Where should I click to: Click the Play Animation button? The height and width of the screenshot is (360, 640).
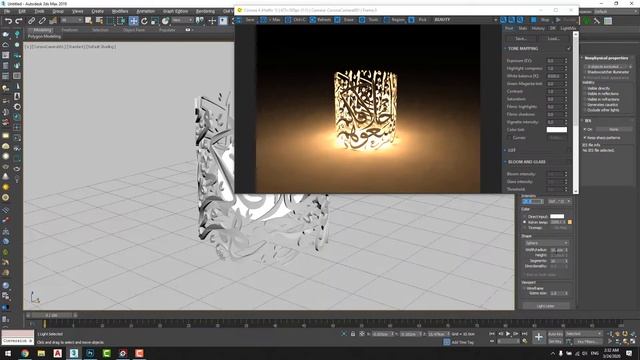coord(508,334)
